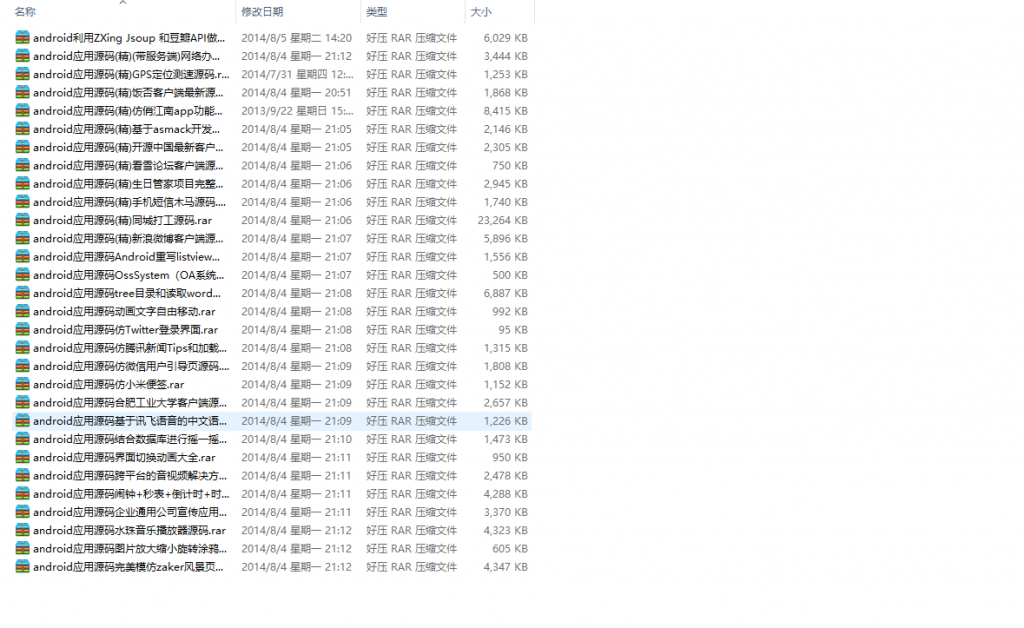Click the archive icon of 仿小米便签.rar
Viewport: 1024px width, 628px height.
tap(22, 384)
